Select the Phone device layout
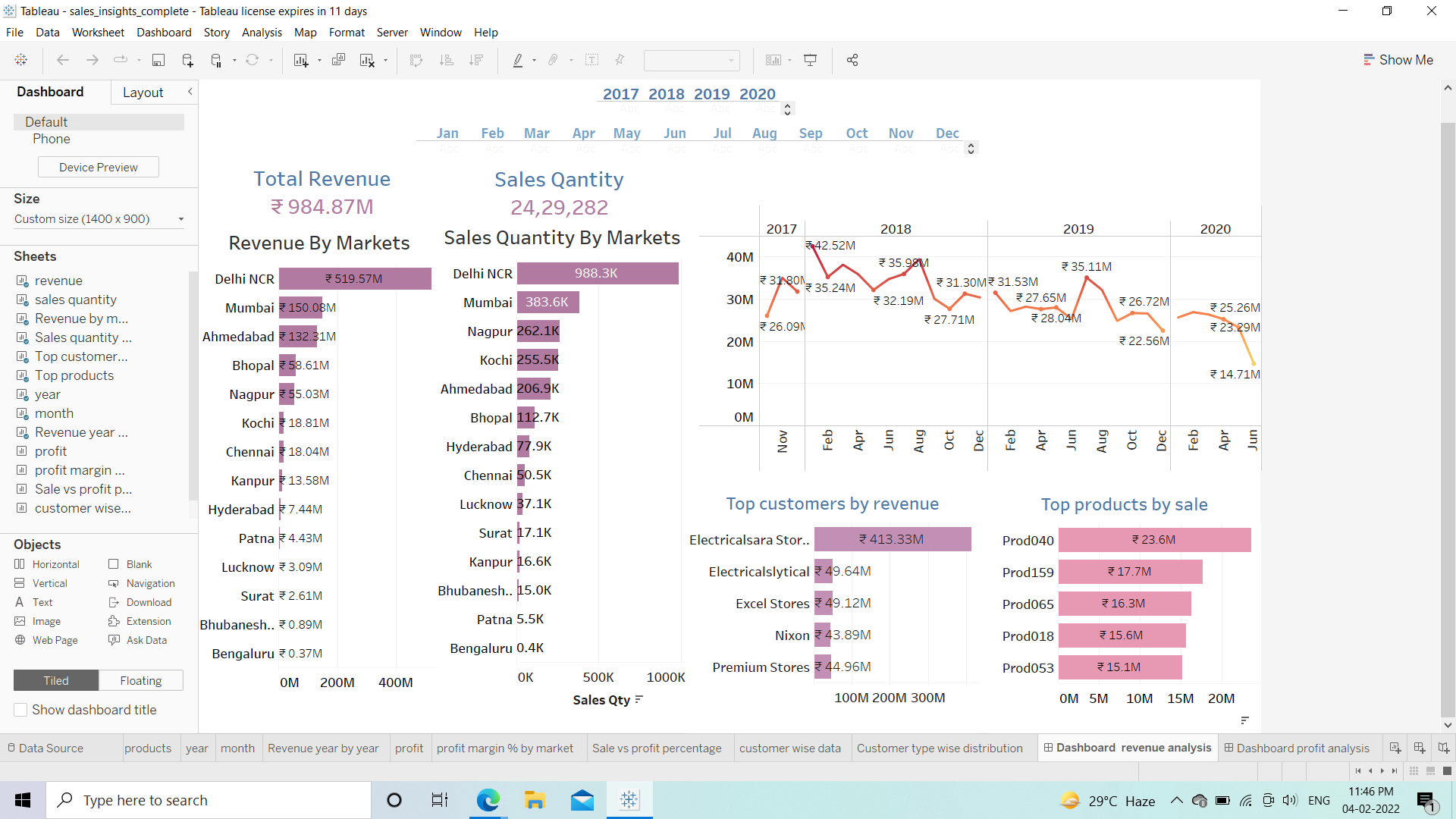1456x819 pixels. tap(52, 139)
